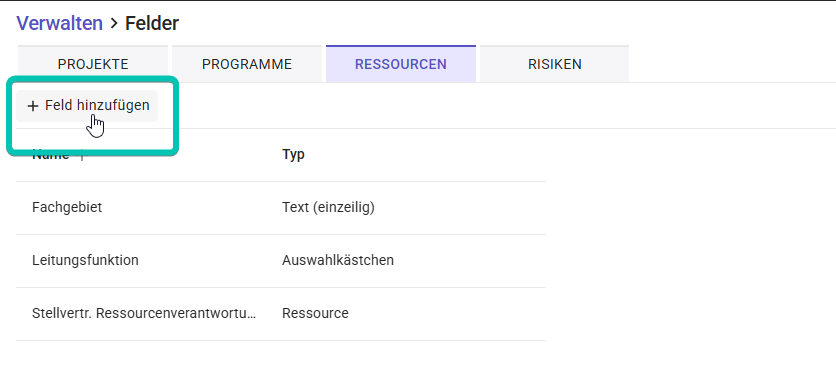Open the Fachgebiet field entry

[x=67, y=207]
